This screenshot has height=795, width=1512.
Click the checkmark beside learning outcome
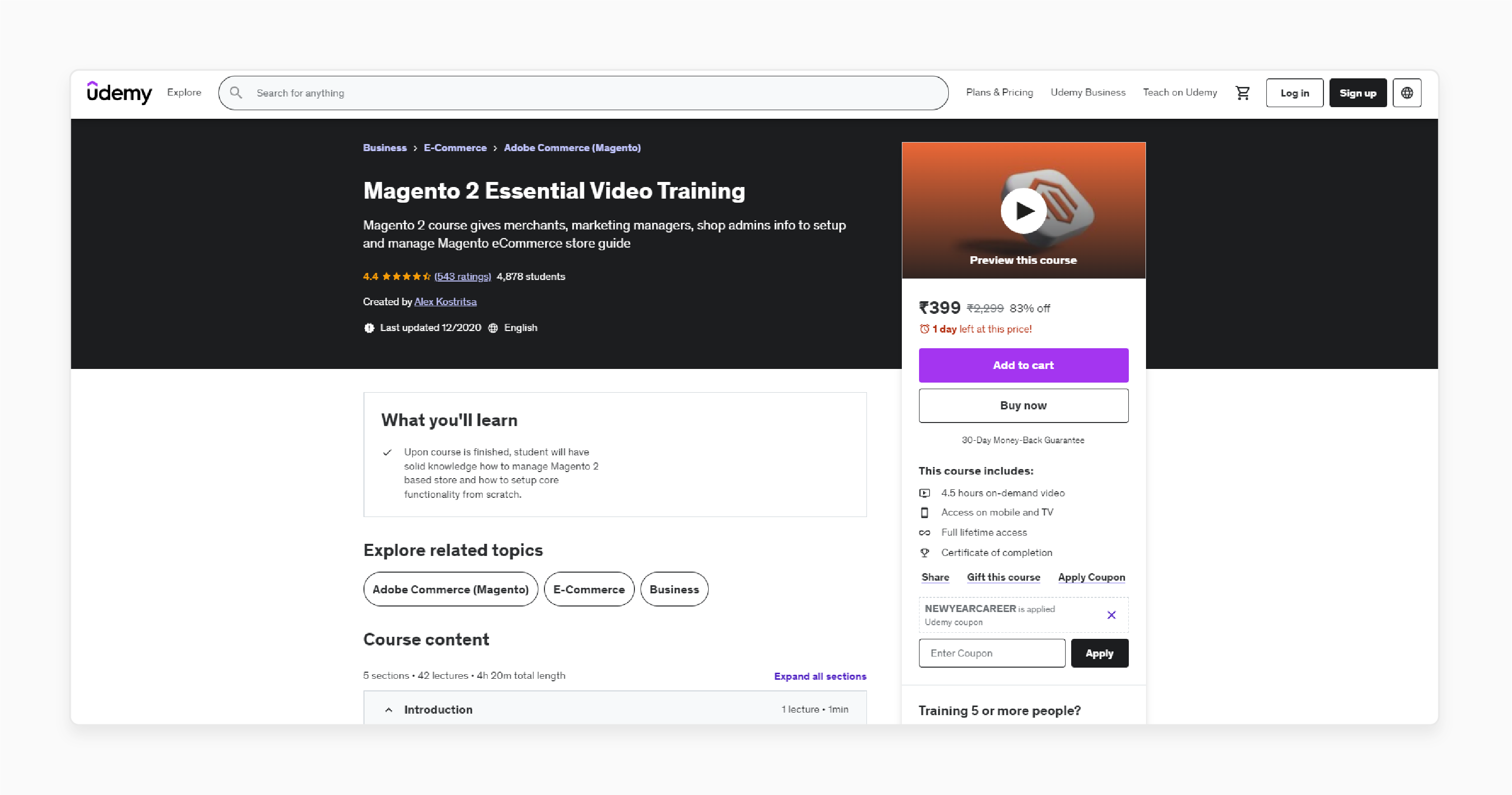[387, 452]
